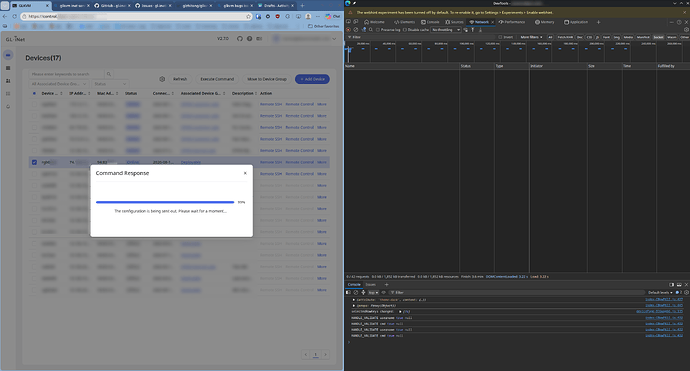Viewport: 690px width, 371px height.
Task: Toggle the Preserve log checkbox
Action: tap(378, 30)
